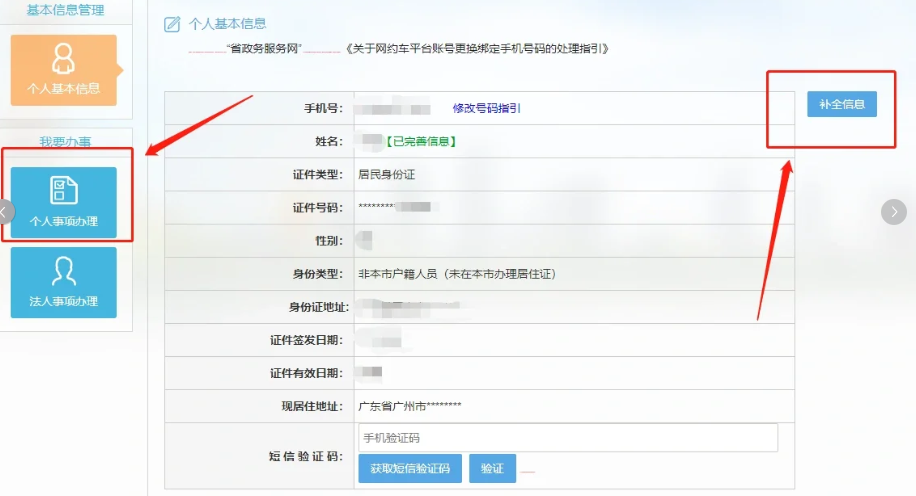
Task: Open the 法人事项办理 person icon
Action: [x=64, y=271]
